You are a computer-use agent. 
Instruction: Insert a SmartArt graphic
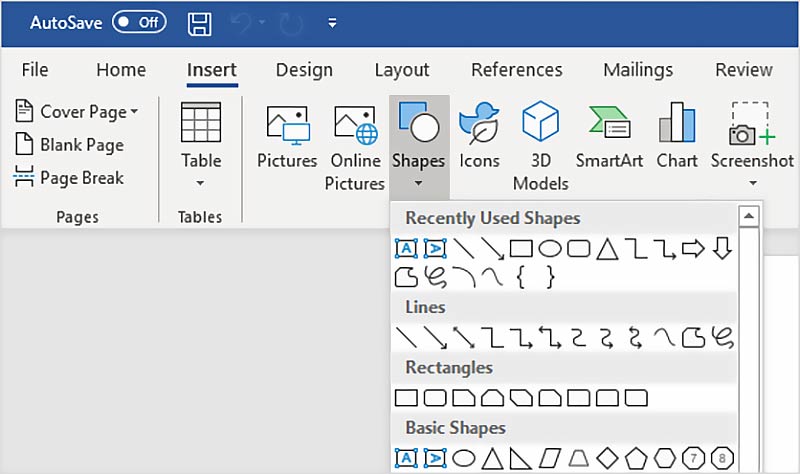[608, 140]
